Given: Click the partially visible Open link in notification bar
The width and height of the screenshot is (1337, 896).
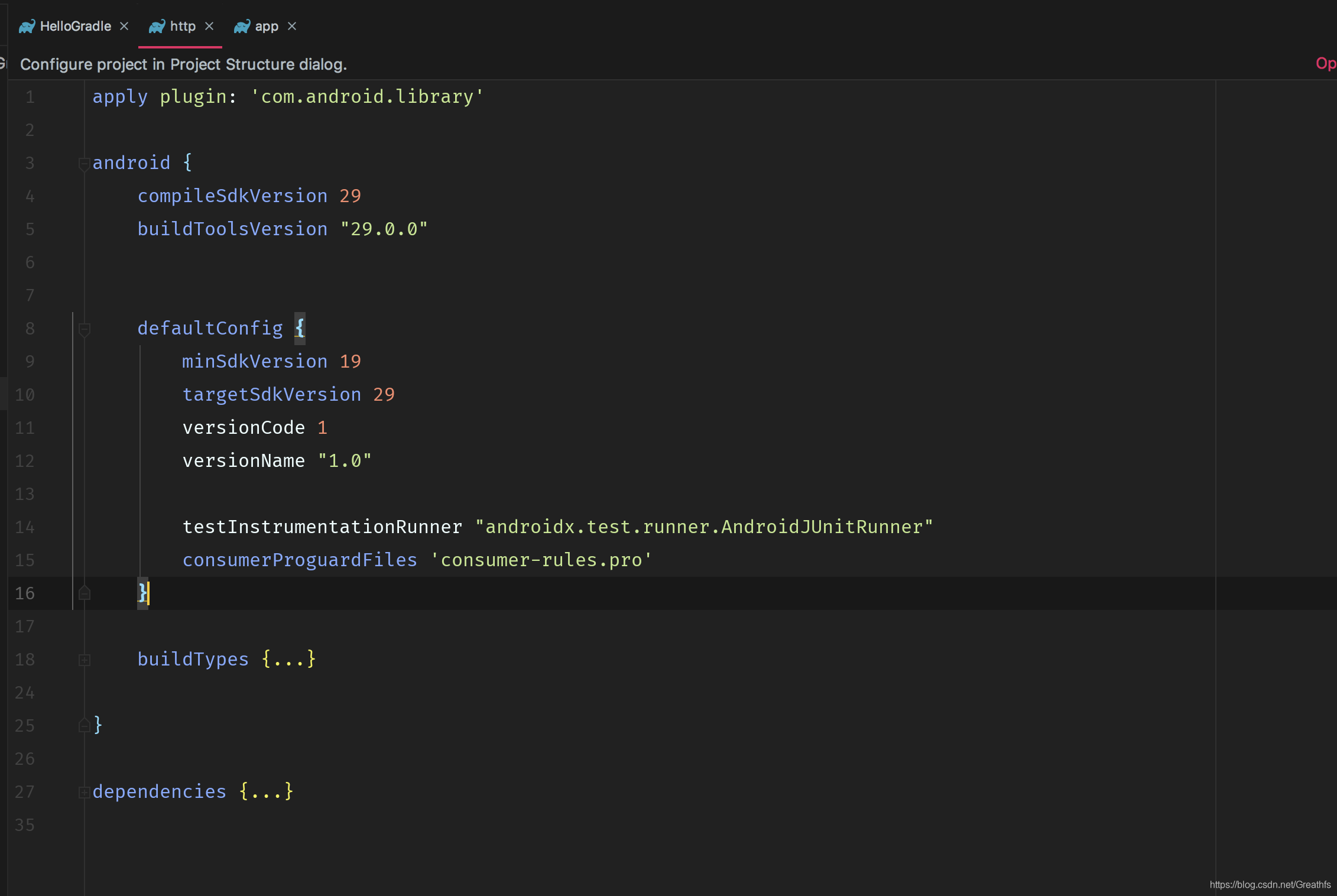Looking at the screenshot, I should point(1326,64).
